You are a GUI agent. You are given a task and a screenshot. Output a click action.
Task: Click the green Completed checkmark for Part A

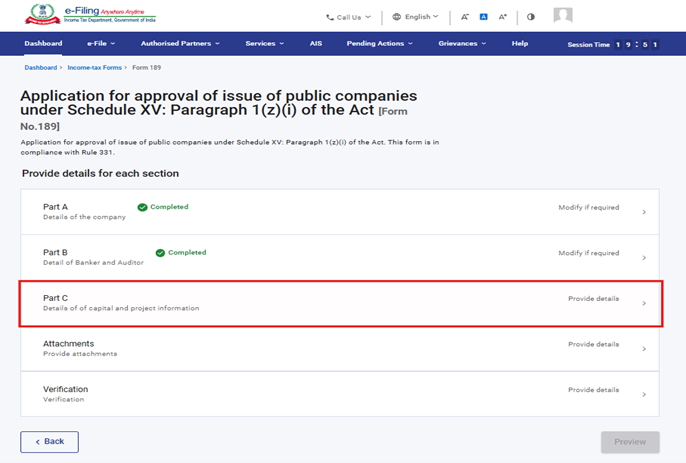(x=142, y=207)
